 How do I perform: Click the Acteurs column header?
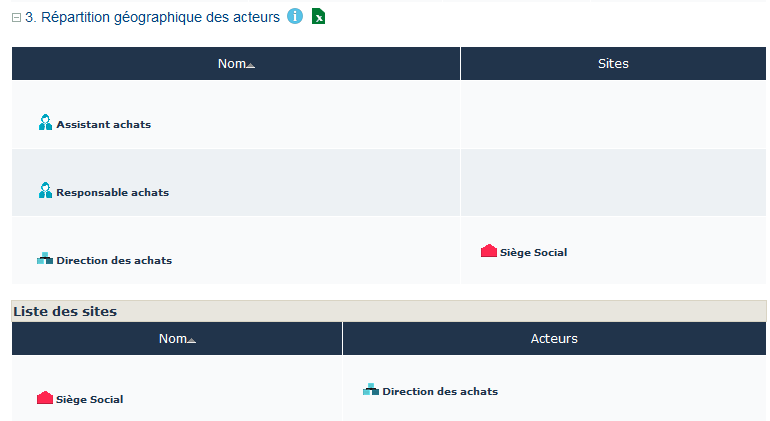click(554, 339)
